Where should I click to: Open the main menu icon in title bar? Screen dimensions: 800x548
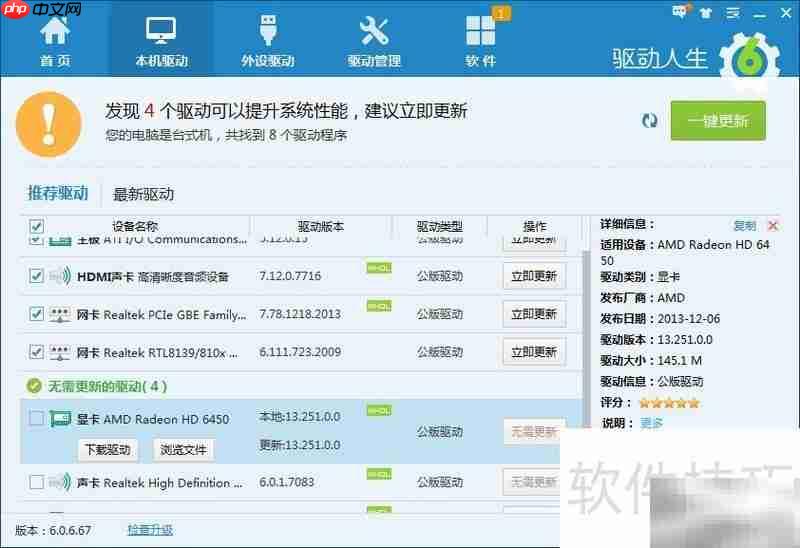(x=733, y=13)
